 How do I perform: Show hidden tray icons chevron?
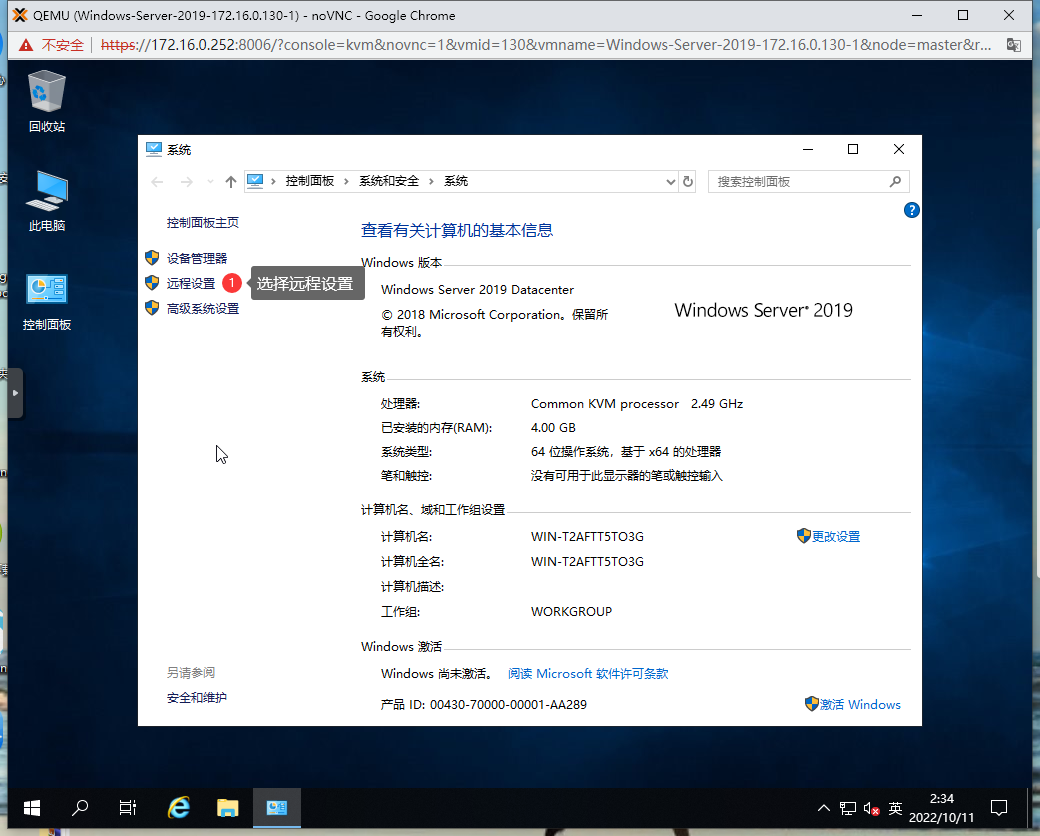pyautogui.click(x=824, y=808)
